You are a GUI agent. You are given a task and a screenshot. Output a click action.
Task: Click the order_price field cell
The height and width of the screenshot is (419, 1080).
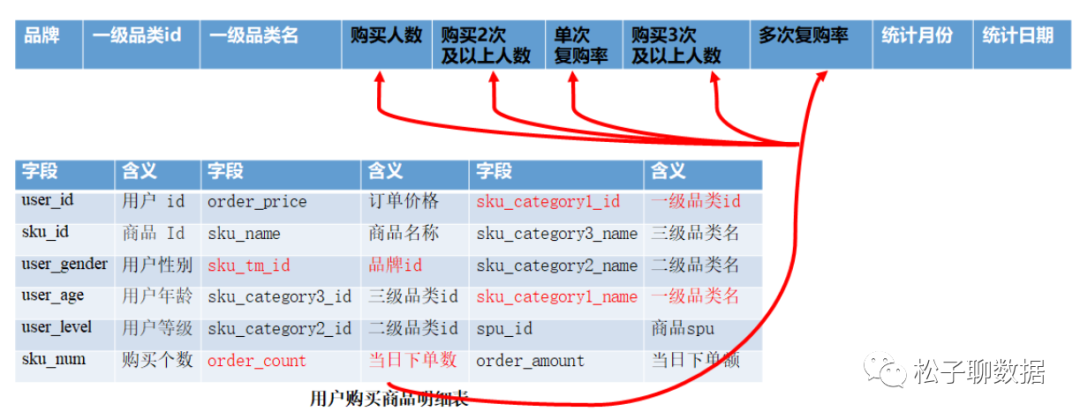(281, 207)
